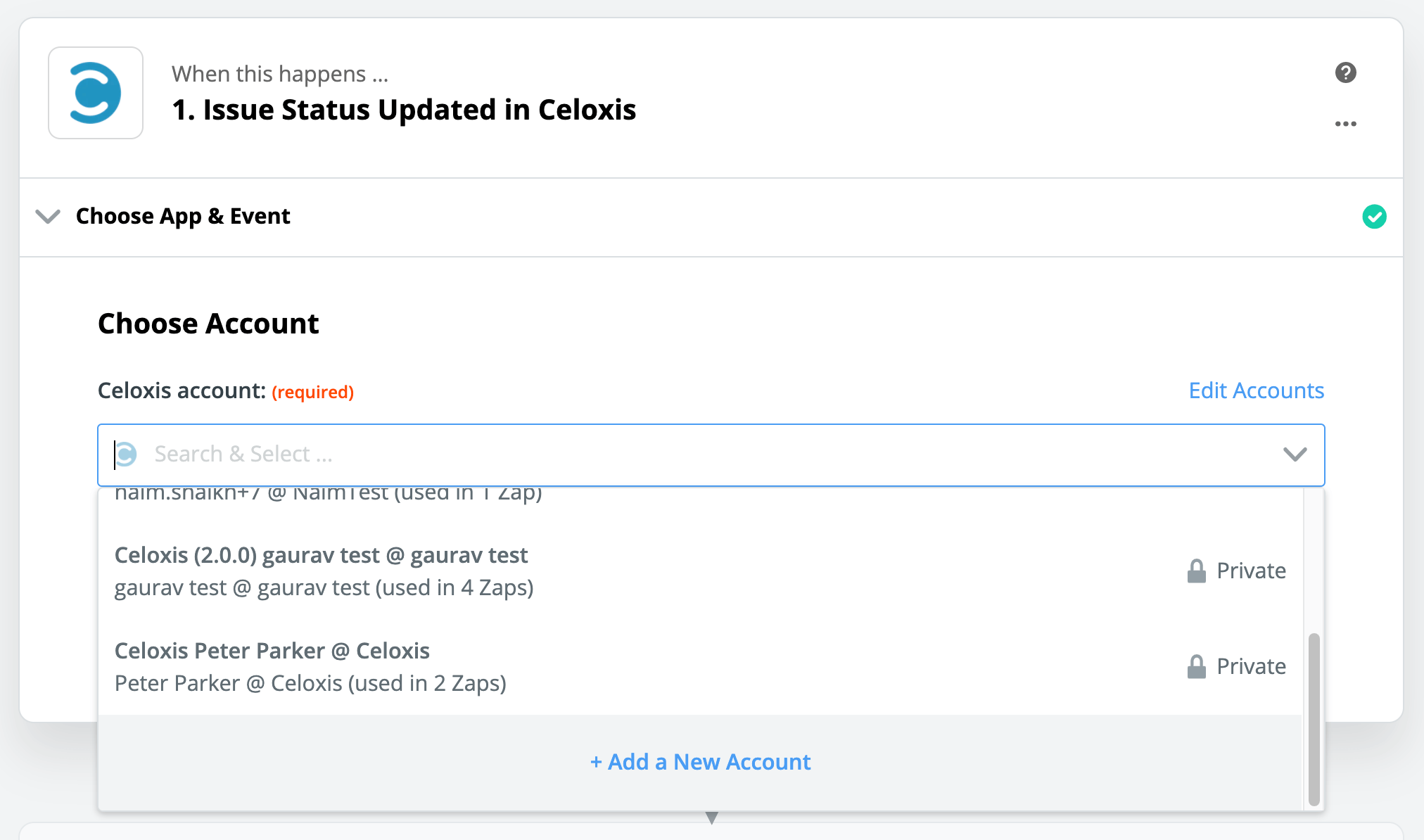Open the Edit Accounts link

coord(1256,390)
